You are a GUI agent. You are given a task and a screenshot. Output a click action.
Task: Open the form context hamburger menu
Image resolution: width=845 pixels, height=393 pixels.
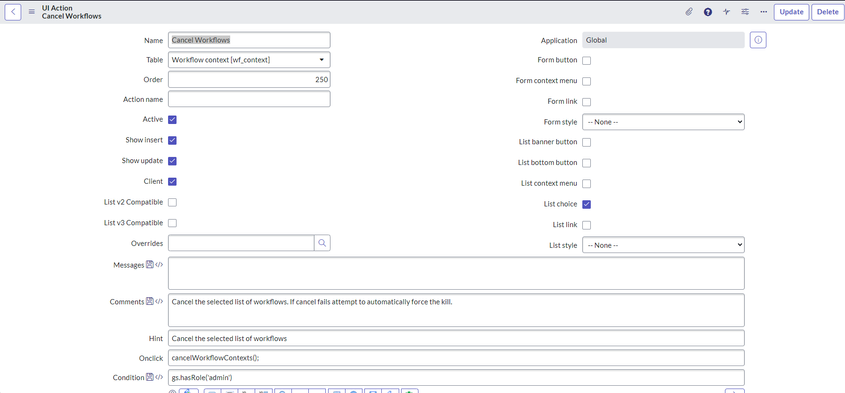pyautogui.click(x=32, y=12)
